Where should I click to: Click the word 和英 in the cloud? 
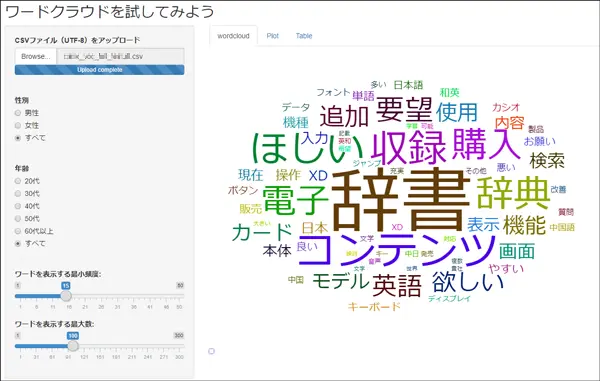[x=450, y=92]
